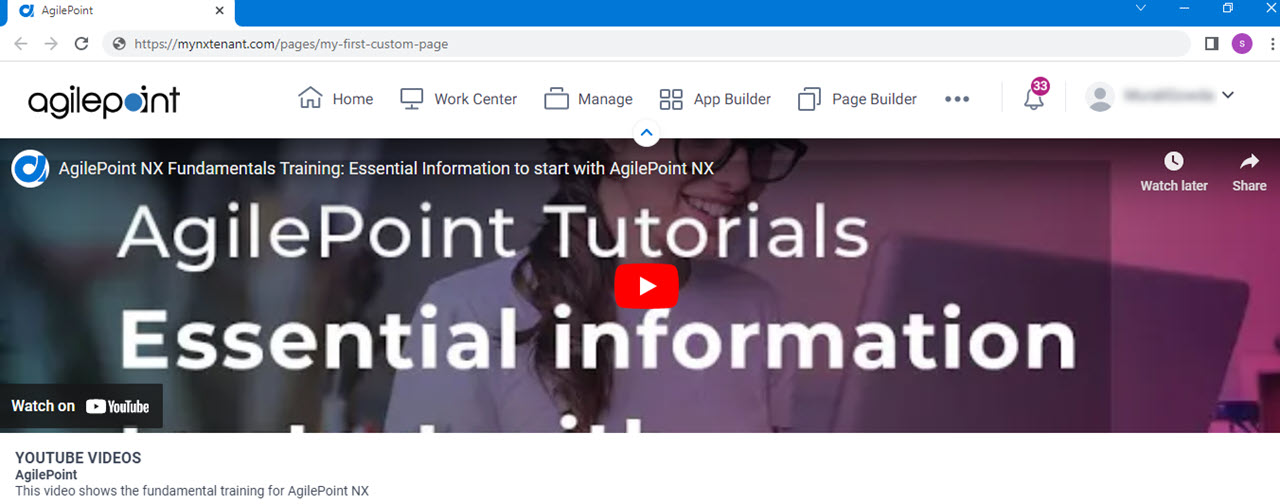The width and height of the screenshot is (1280, 504).
Task: Go back using the browser back arrow
Action: tap(21, 44)
